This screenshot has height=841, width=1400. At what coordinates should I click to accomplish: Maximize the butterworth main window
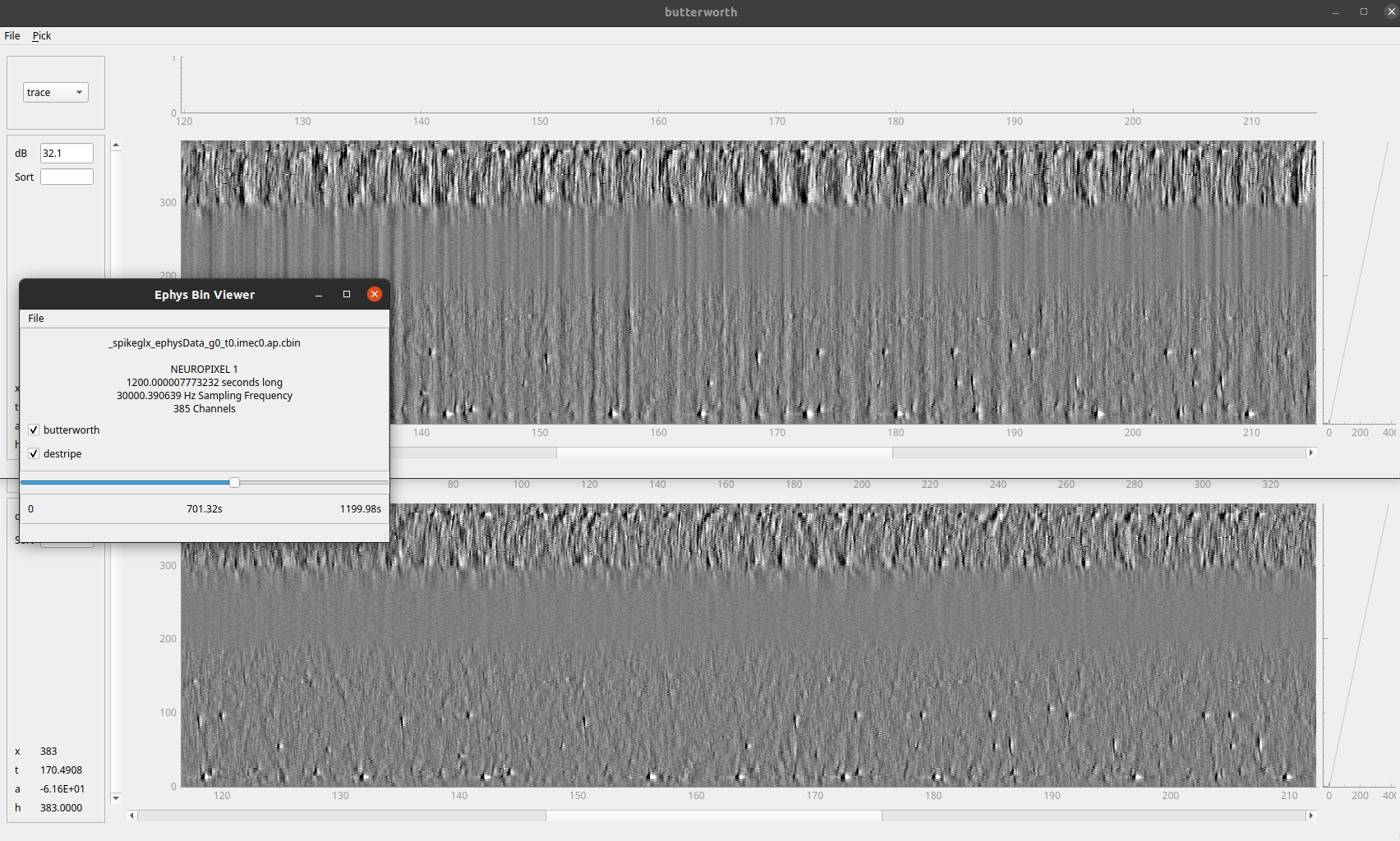[x=1364, y=11]
